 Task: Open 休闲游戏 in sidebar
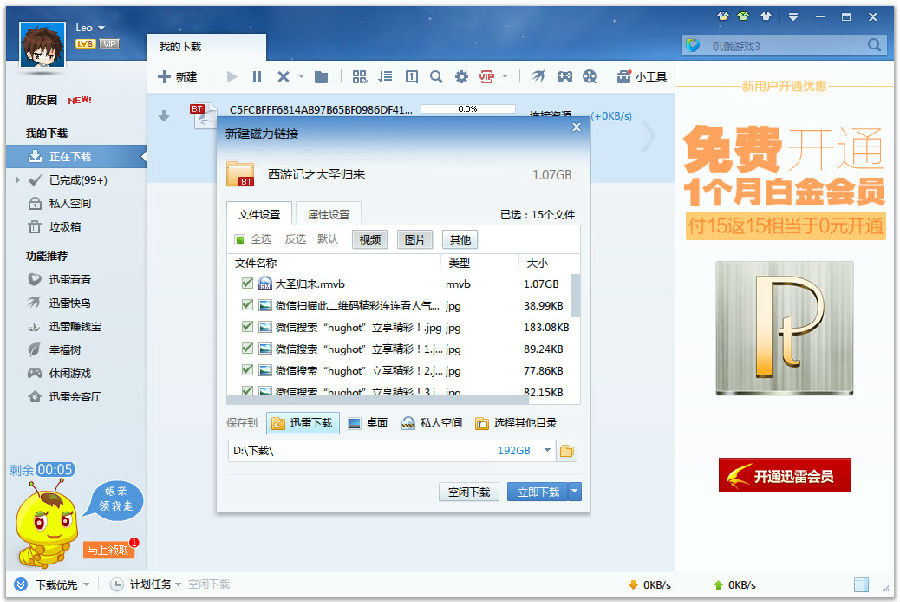coord(69,373)
